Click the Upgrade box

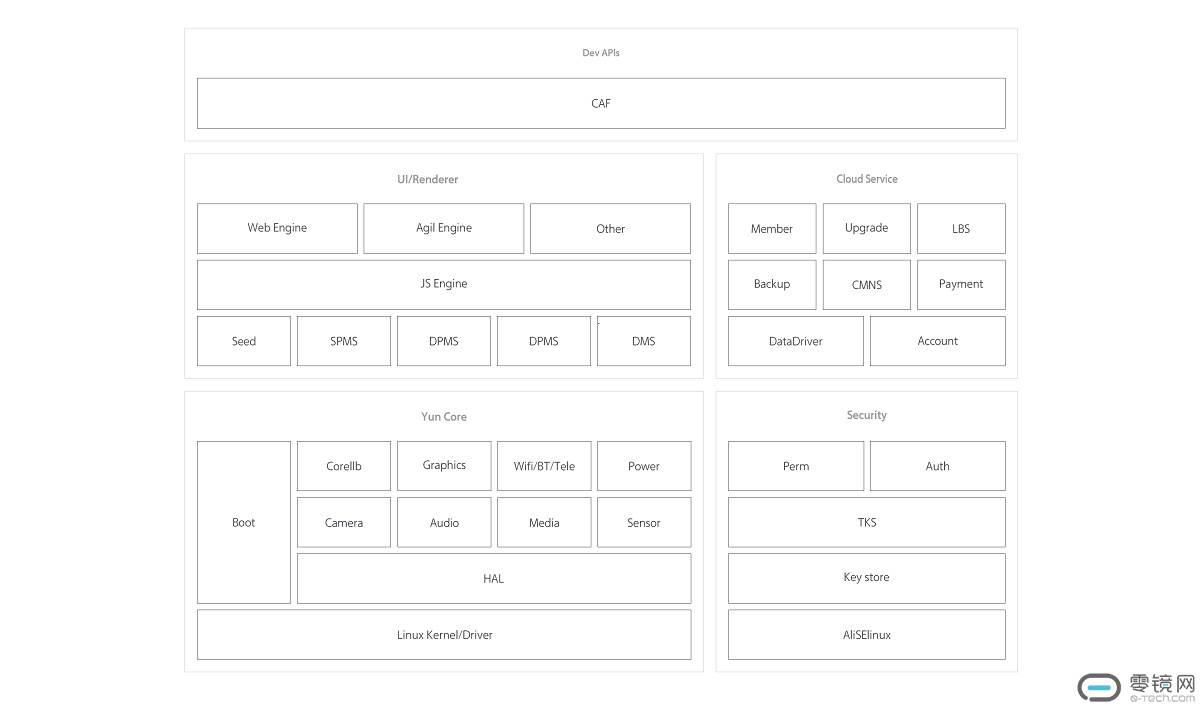tap(867, 228)
